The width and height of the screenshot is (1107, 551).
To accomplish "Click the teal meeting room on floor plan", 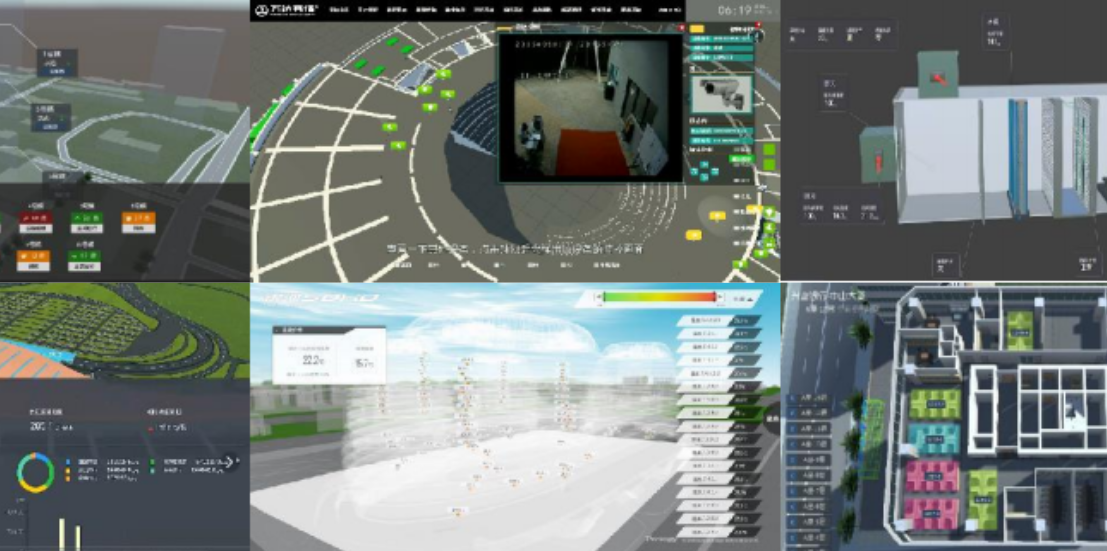I will pos(932,439).
